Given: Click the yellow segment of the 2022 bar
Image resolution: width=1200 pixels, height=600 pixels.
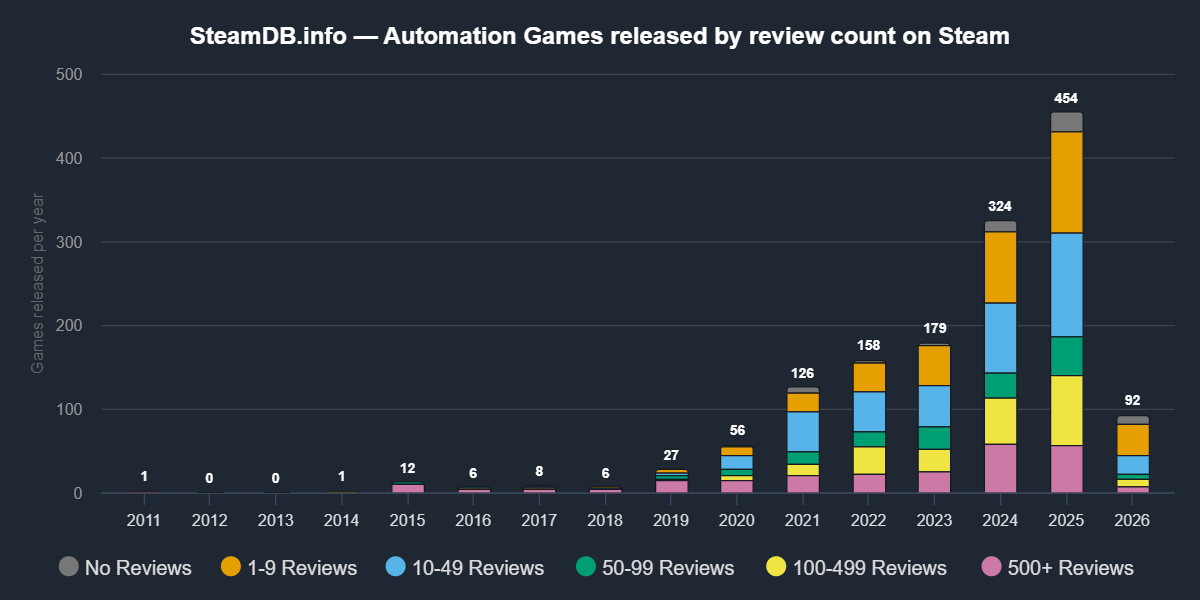Looking at the screenshot, I should 869,460.
